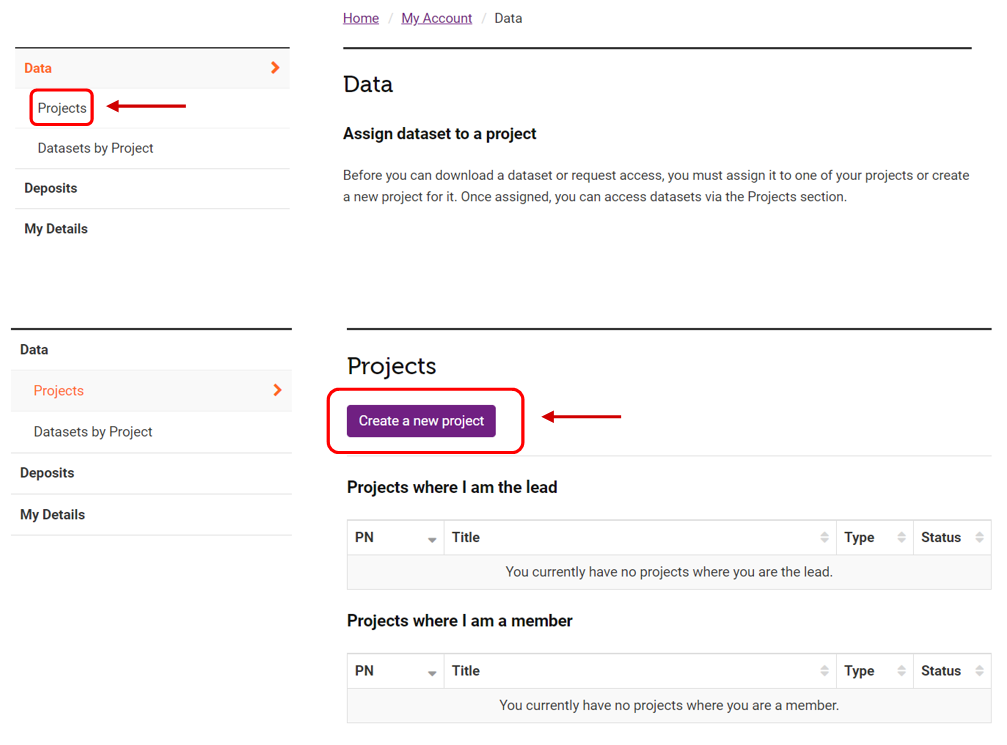Viewport: 1007px width, 745px height.
Task: Click the large 'Data' page heading
Action: (368, 84)
